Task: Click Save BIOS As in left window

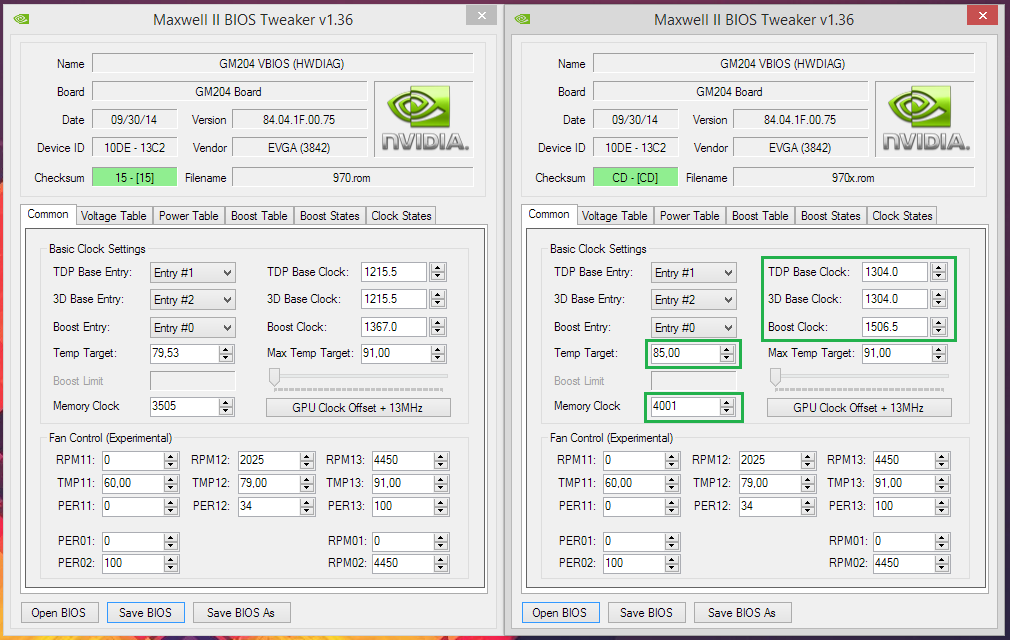Action: 241,612
